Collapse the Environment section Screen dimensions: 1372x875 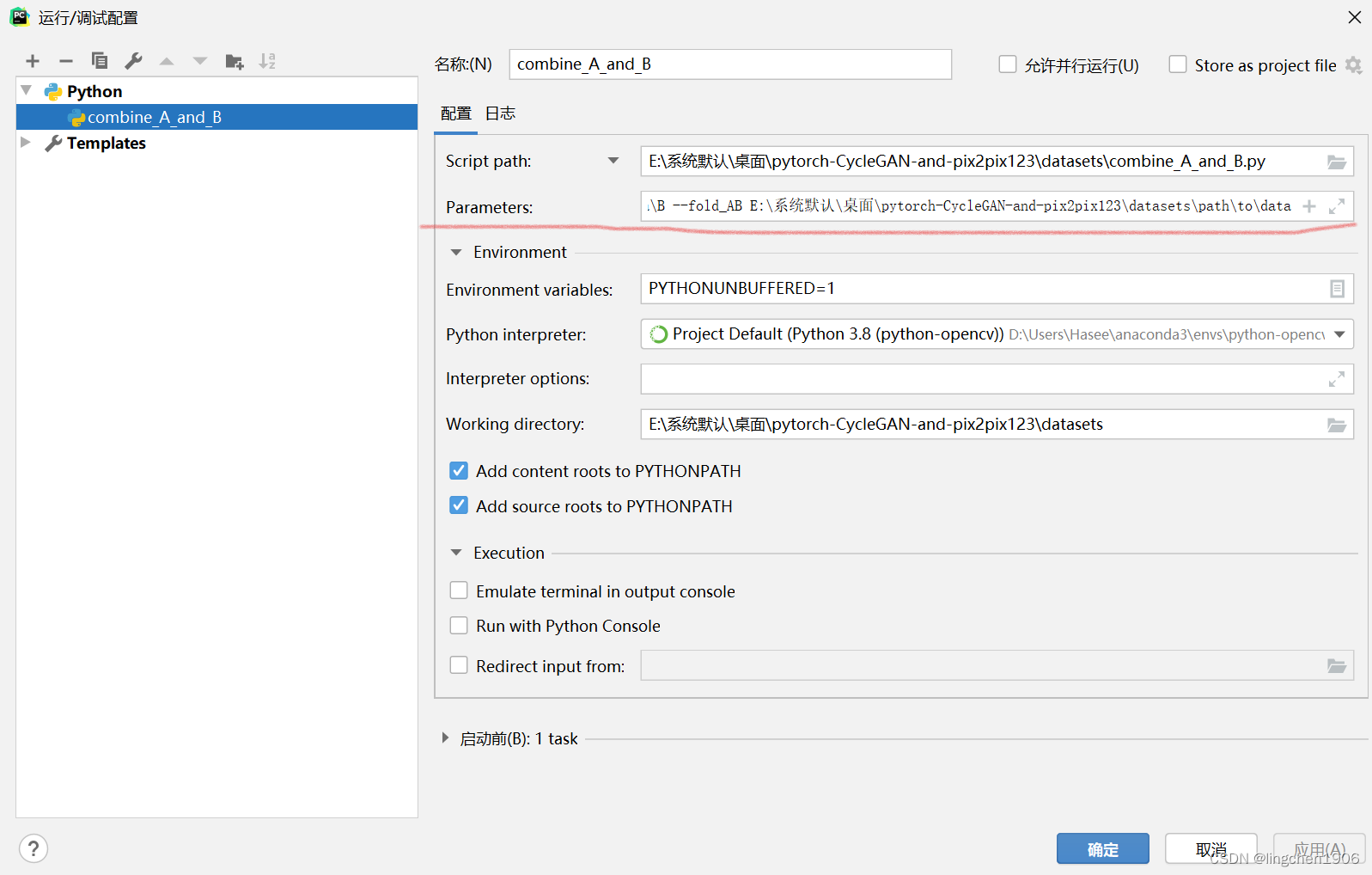pos(456,253)
